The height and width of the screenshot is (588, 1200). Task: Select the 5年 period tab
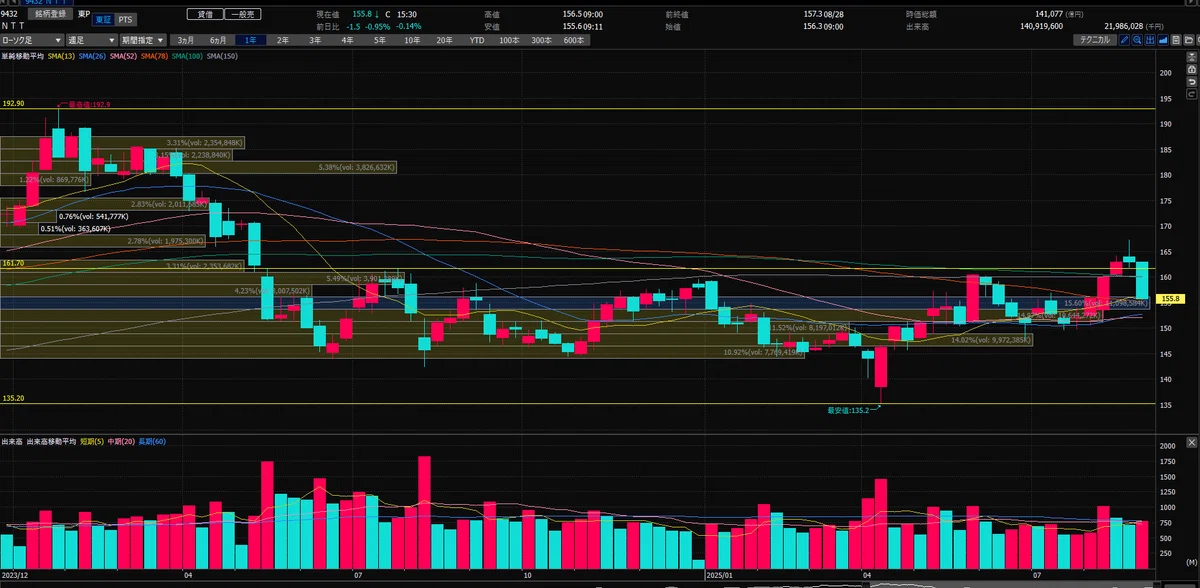(x=380, y=40)
